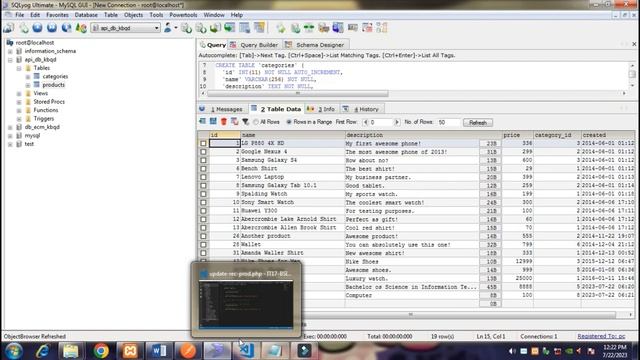The width and height of the screenshot is (640, 360).
Task: Open Internet Explorer from the taskbar
Action: click(42, 351)
